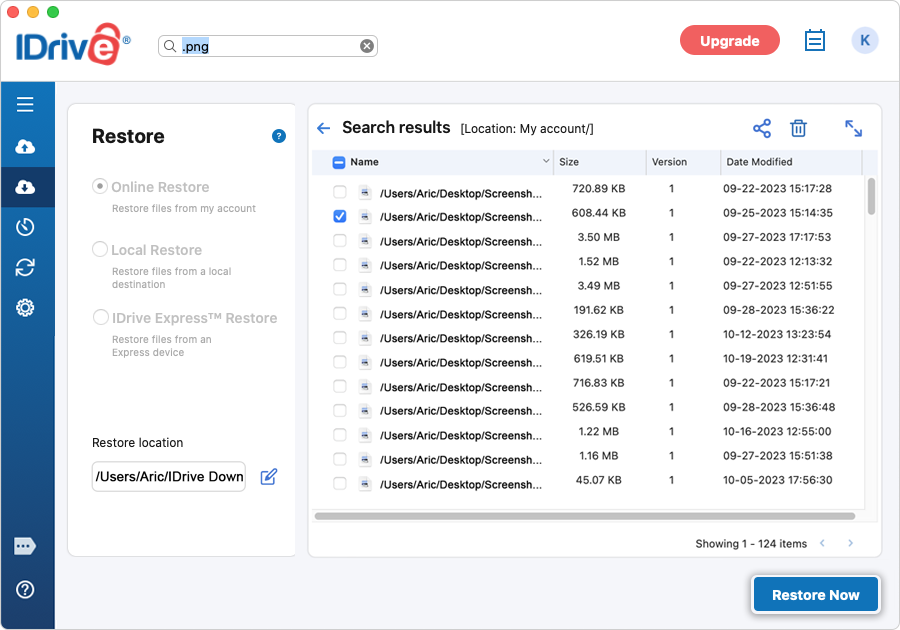Open the Backup cloud upload section
The height and width of the screenshot is (630, 900).
(x=25, y=147)
